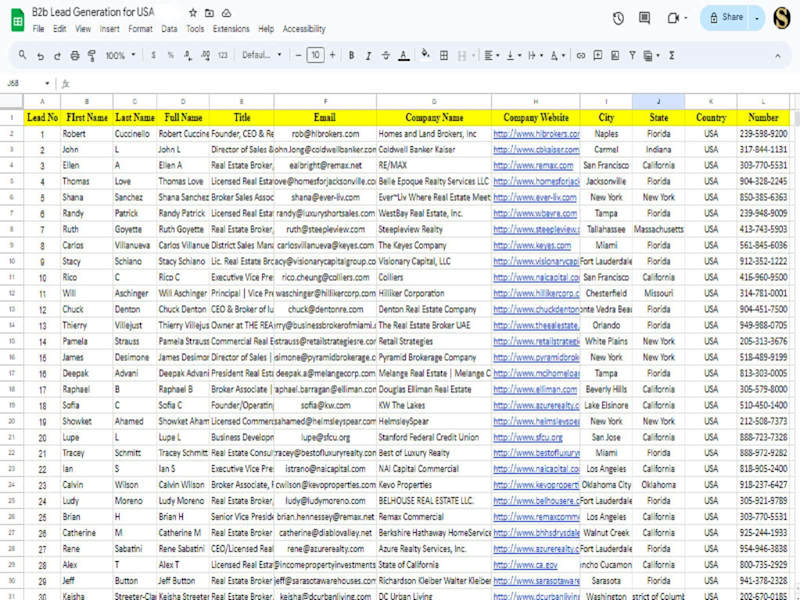Screen dimensions: 800x600
Task: Undo the last action
Action: (x=40, y=56)
